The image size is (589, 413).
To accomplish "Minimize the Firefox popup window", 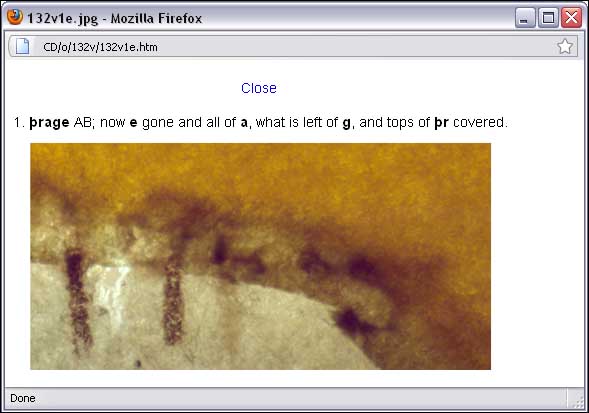I will (x=525, y=18).
